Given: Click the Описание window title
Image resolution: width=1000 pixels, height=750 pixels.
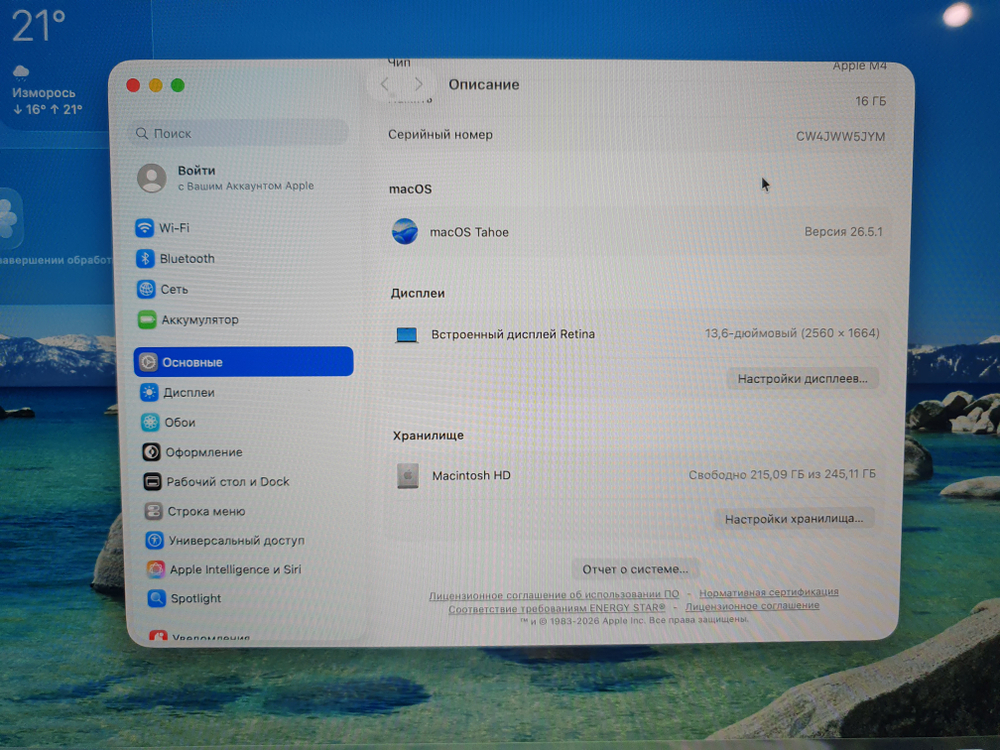Looking at the screenshot, I should coord(483,84).
